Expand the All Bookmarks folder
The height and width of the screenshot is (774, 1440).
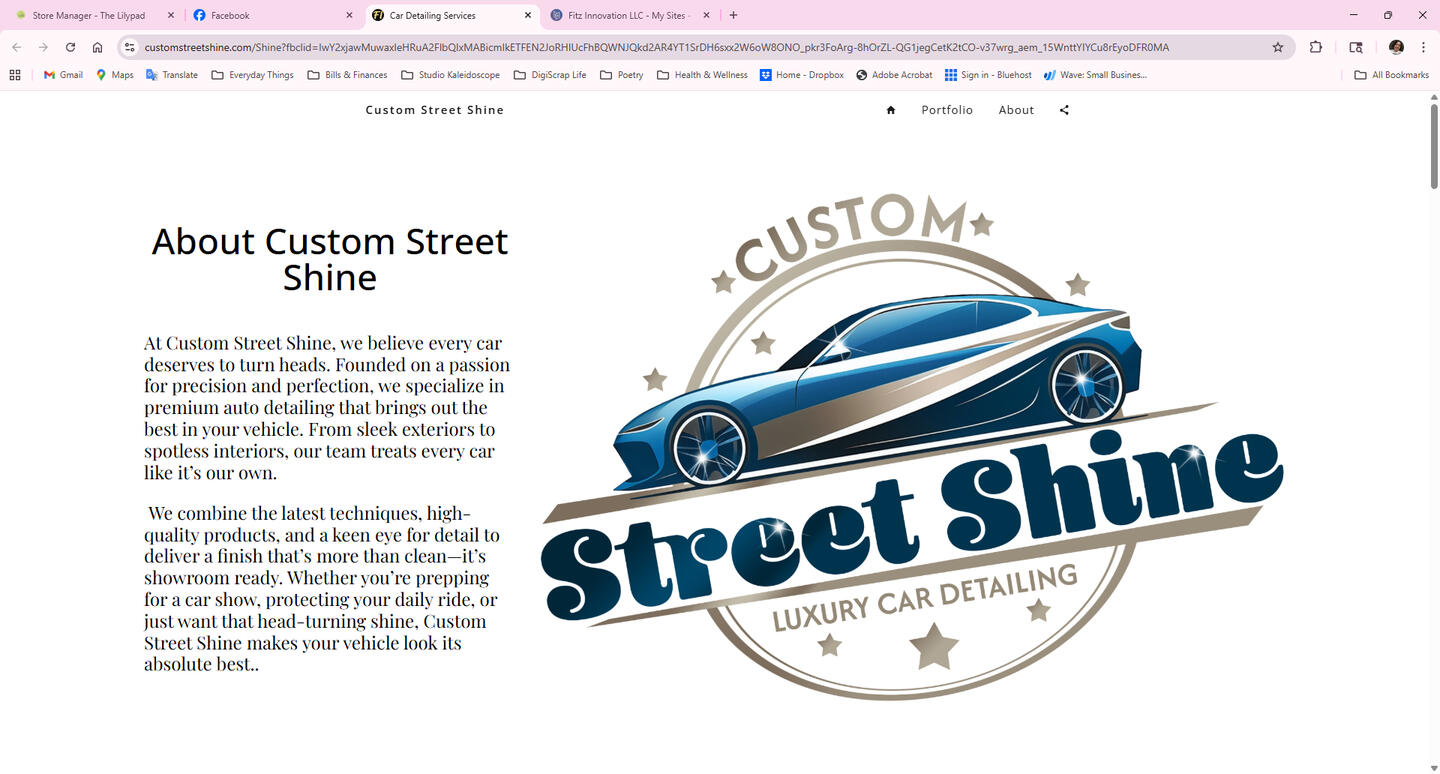tap(1391, 75)
